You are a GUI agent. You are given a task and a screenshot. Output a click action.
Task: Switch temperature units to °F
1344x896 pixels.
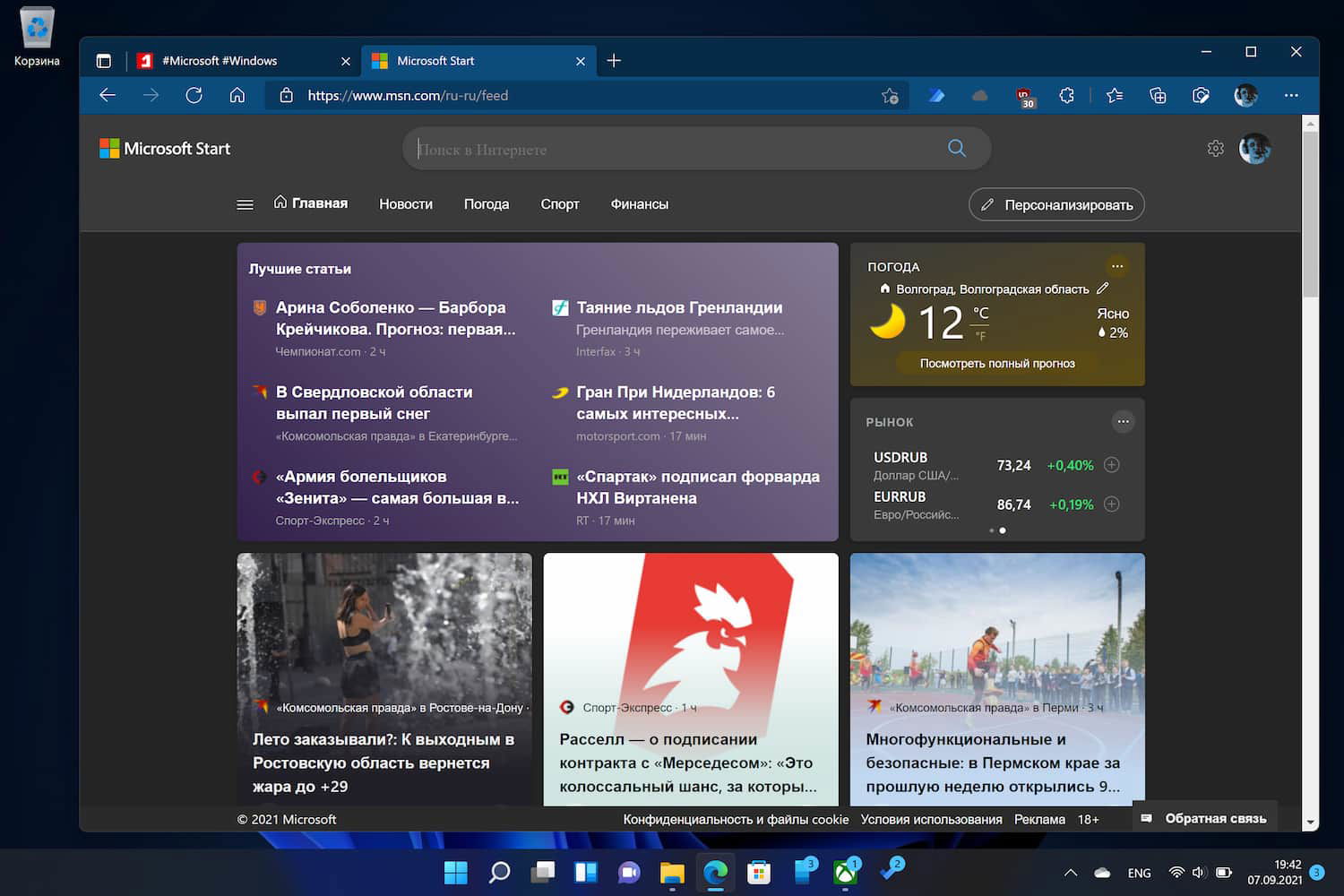(x=980, y=336)
